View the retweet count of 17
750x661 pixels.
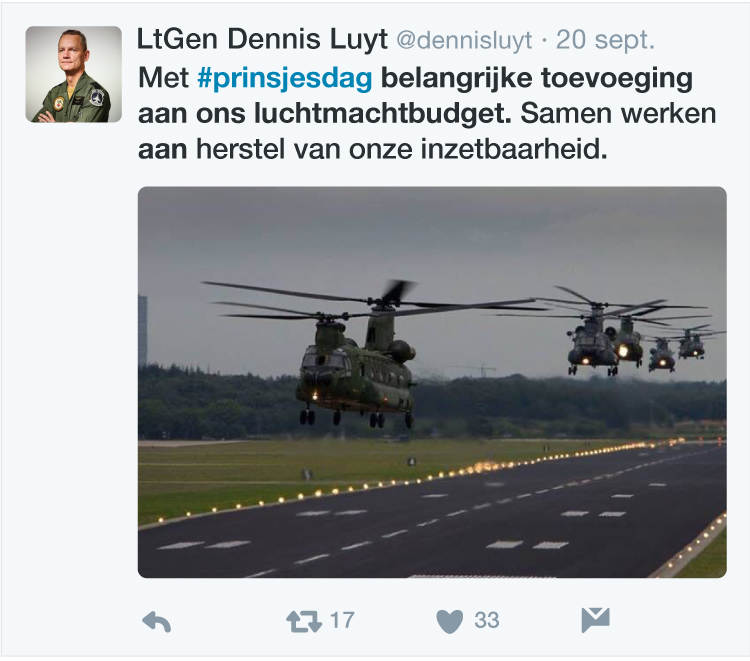[x=342, y=620]
